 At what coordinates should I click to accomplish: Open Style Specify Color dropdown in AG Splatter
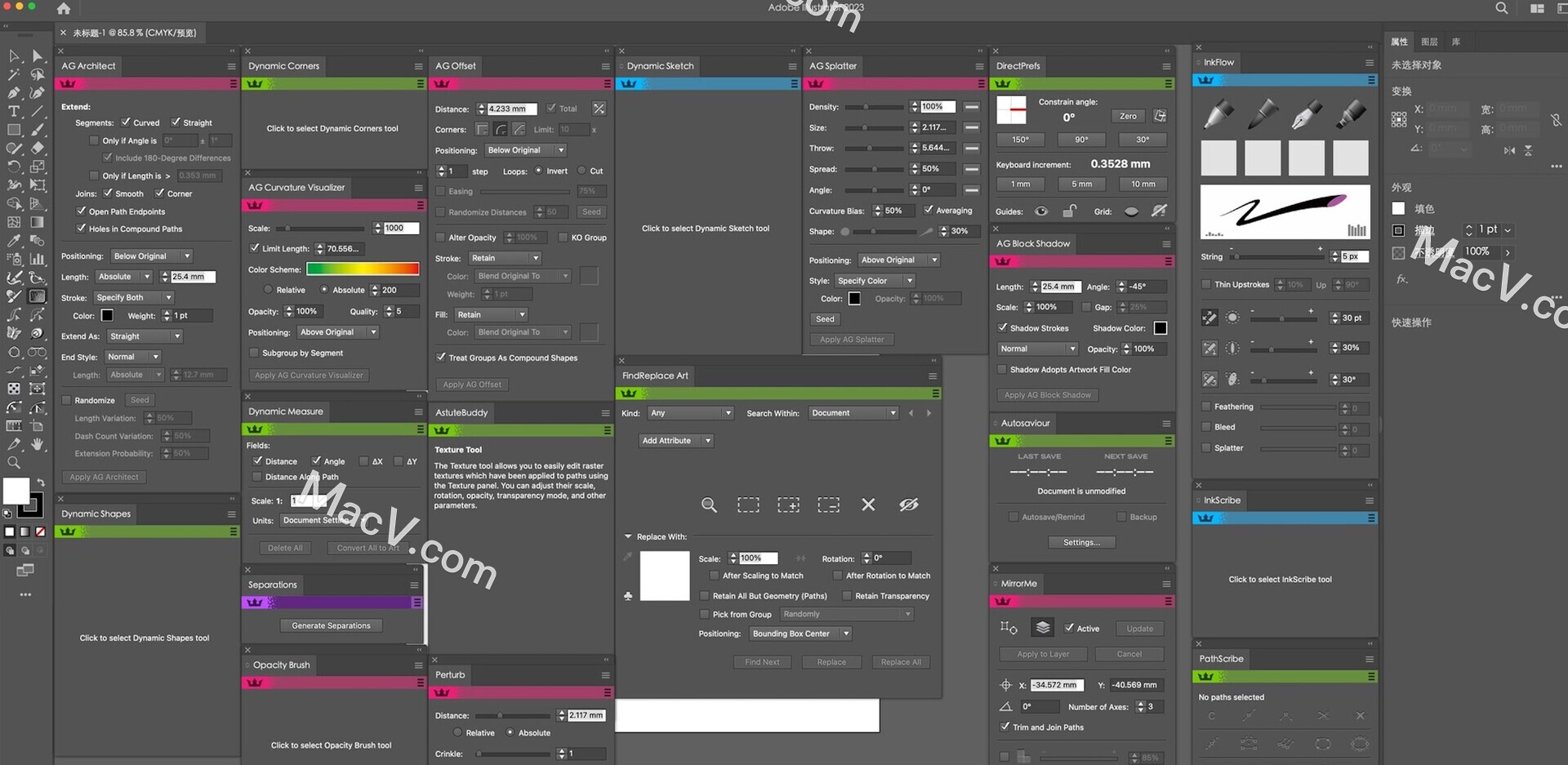click(x=875, y=281)
